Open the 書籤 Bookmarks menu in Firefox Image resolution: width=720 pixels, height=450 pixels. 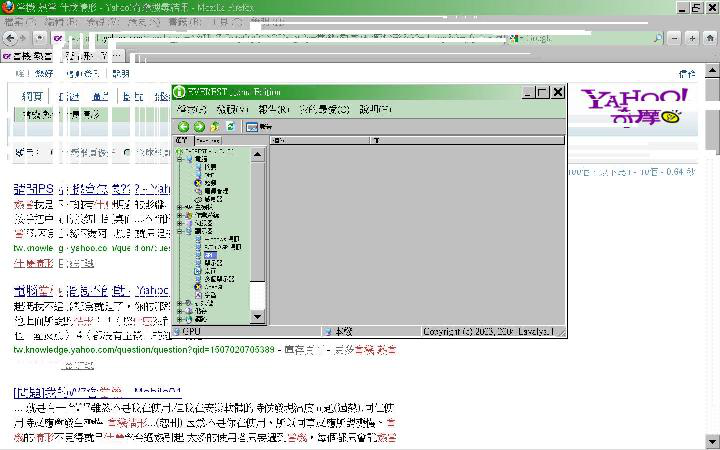point(185,21)
